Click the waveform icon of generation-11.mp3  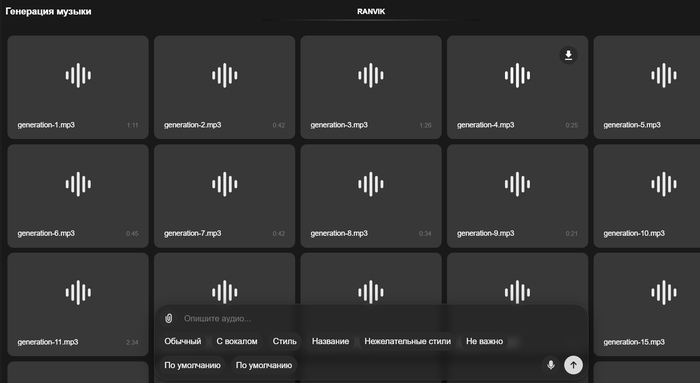coord(78,292)
